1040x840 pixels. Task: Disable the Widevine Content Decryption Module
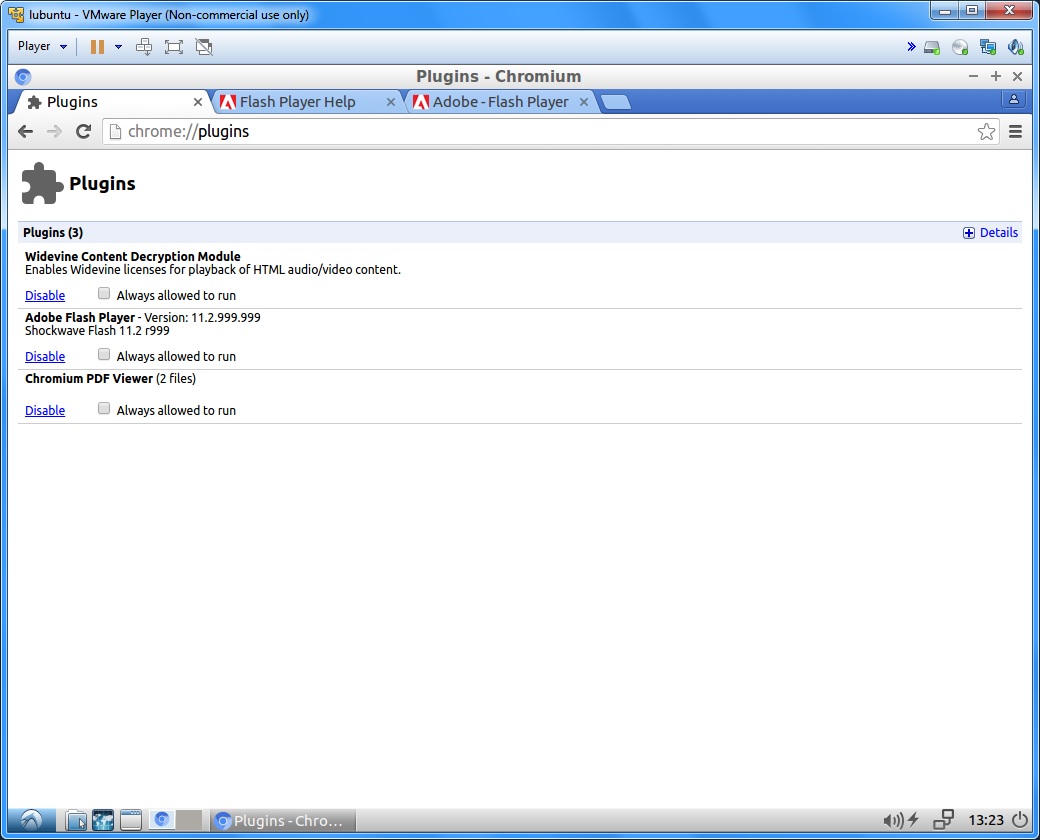pyautogui.click(x=45, y=295)
